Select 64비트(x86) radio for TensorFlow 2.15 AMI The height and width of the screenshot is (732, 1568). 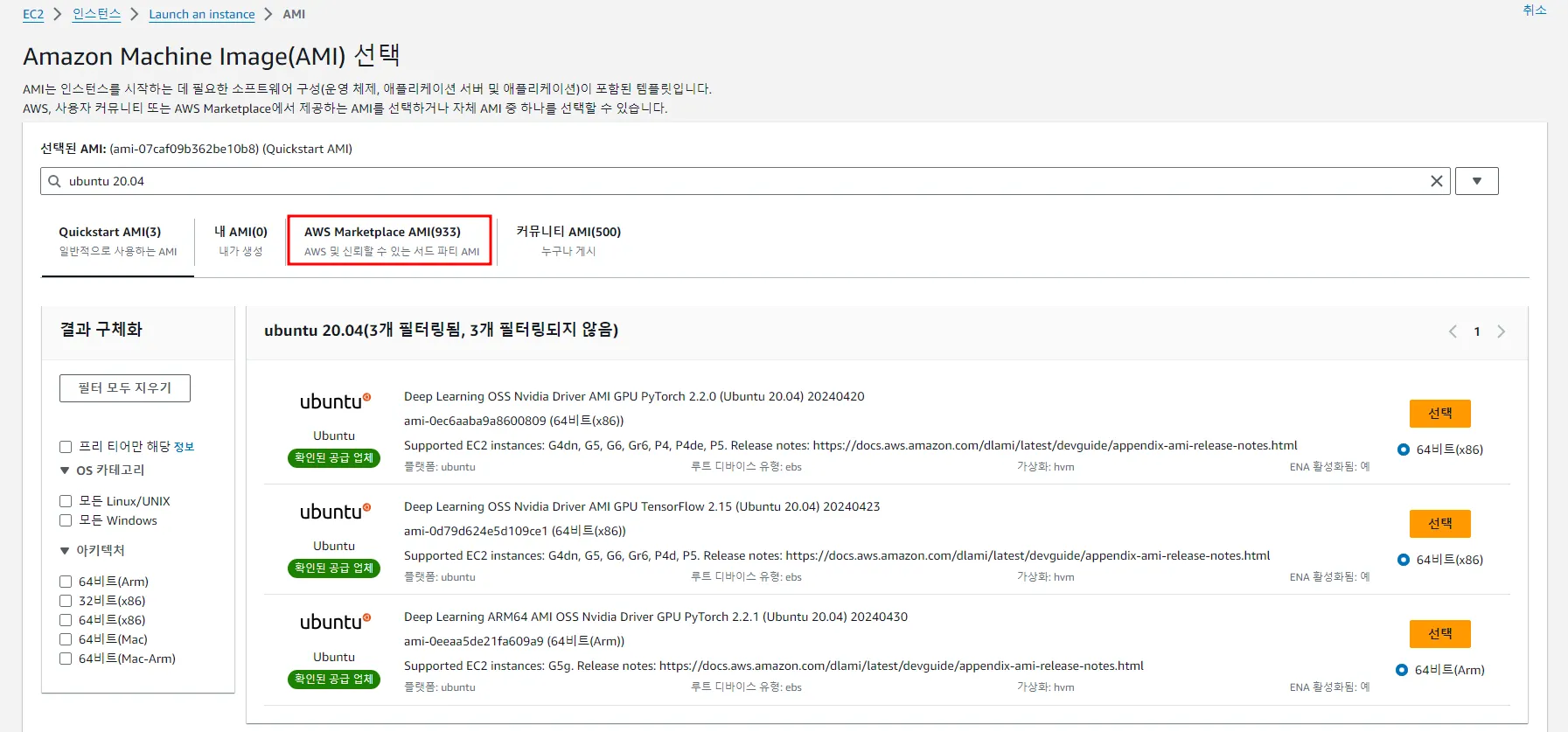point(1404,560)
